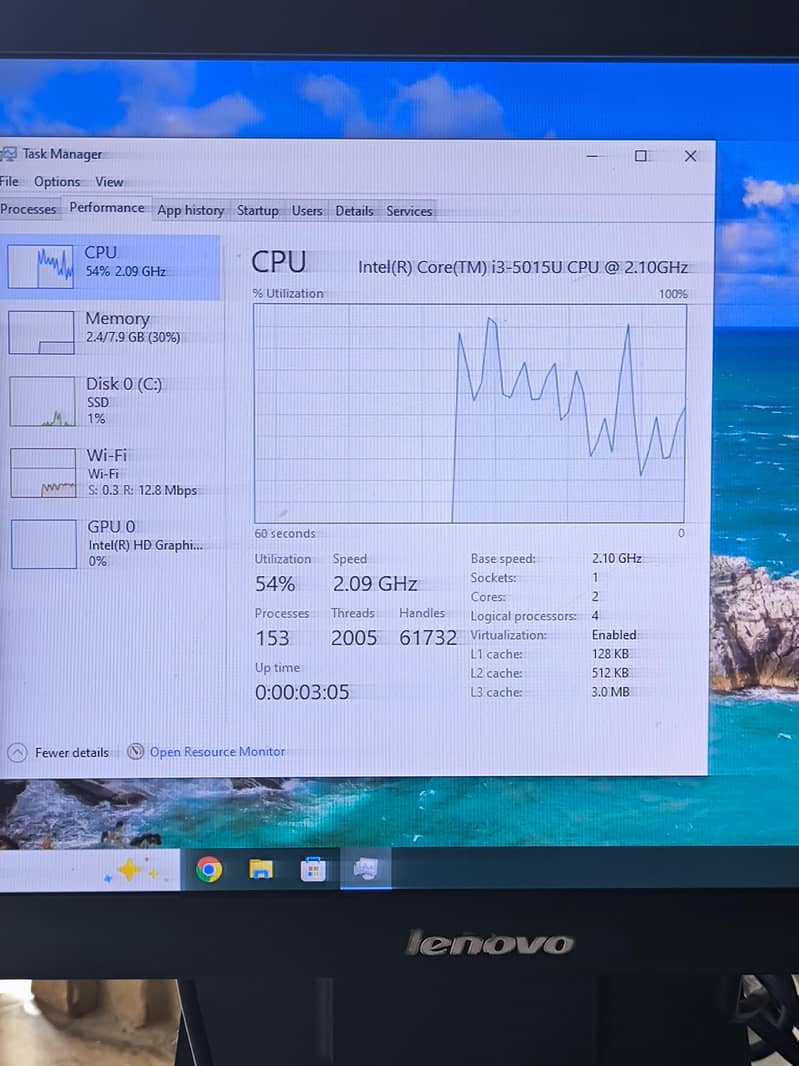Go to the Startup tab
The image size is (799, 1066).
(x=257, y=211)
